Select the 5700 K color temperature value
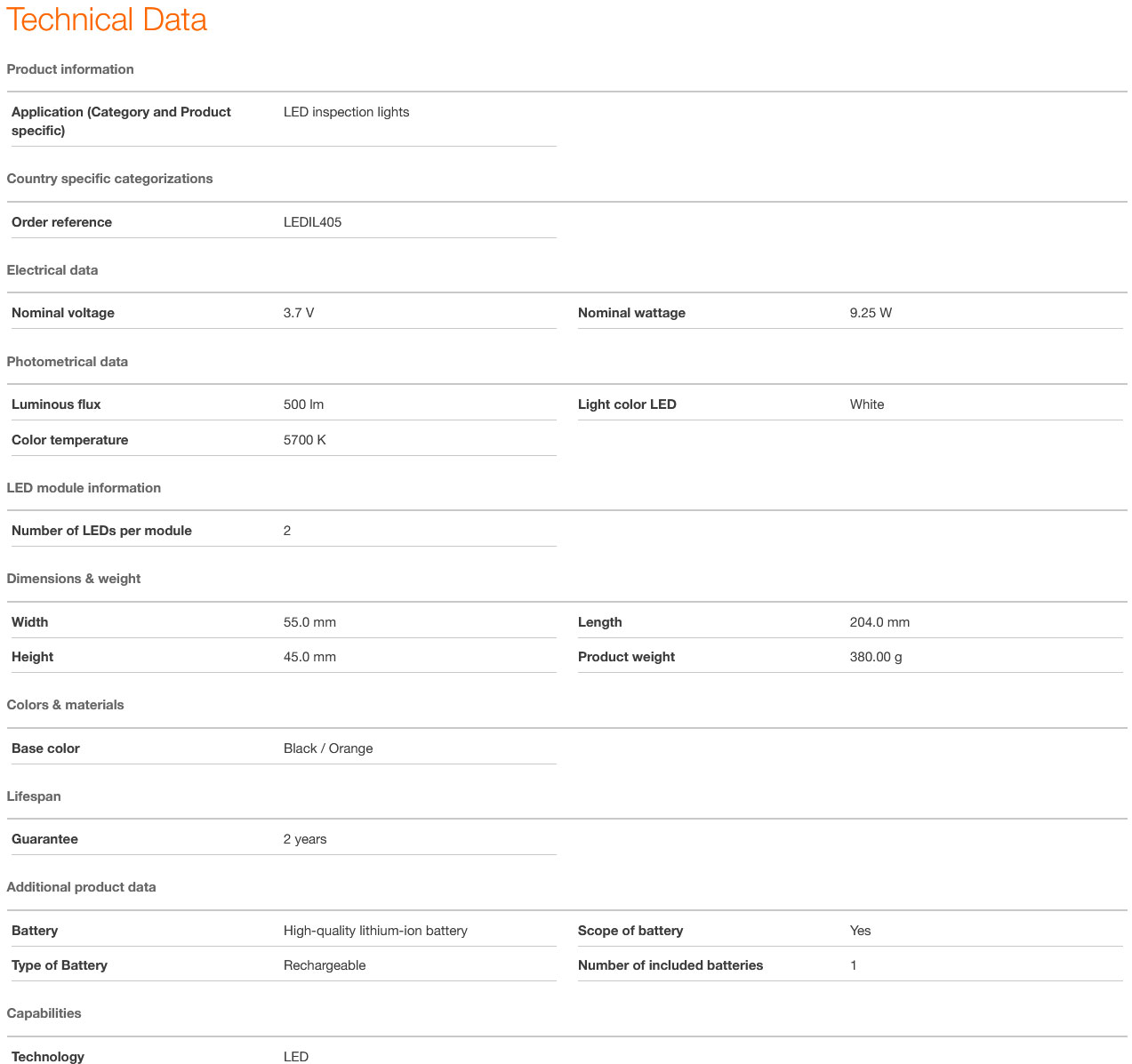This screenshot has height=1064, width=1132. [304, 440]
